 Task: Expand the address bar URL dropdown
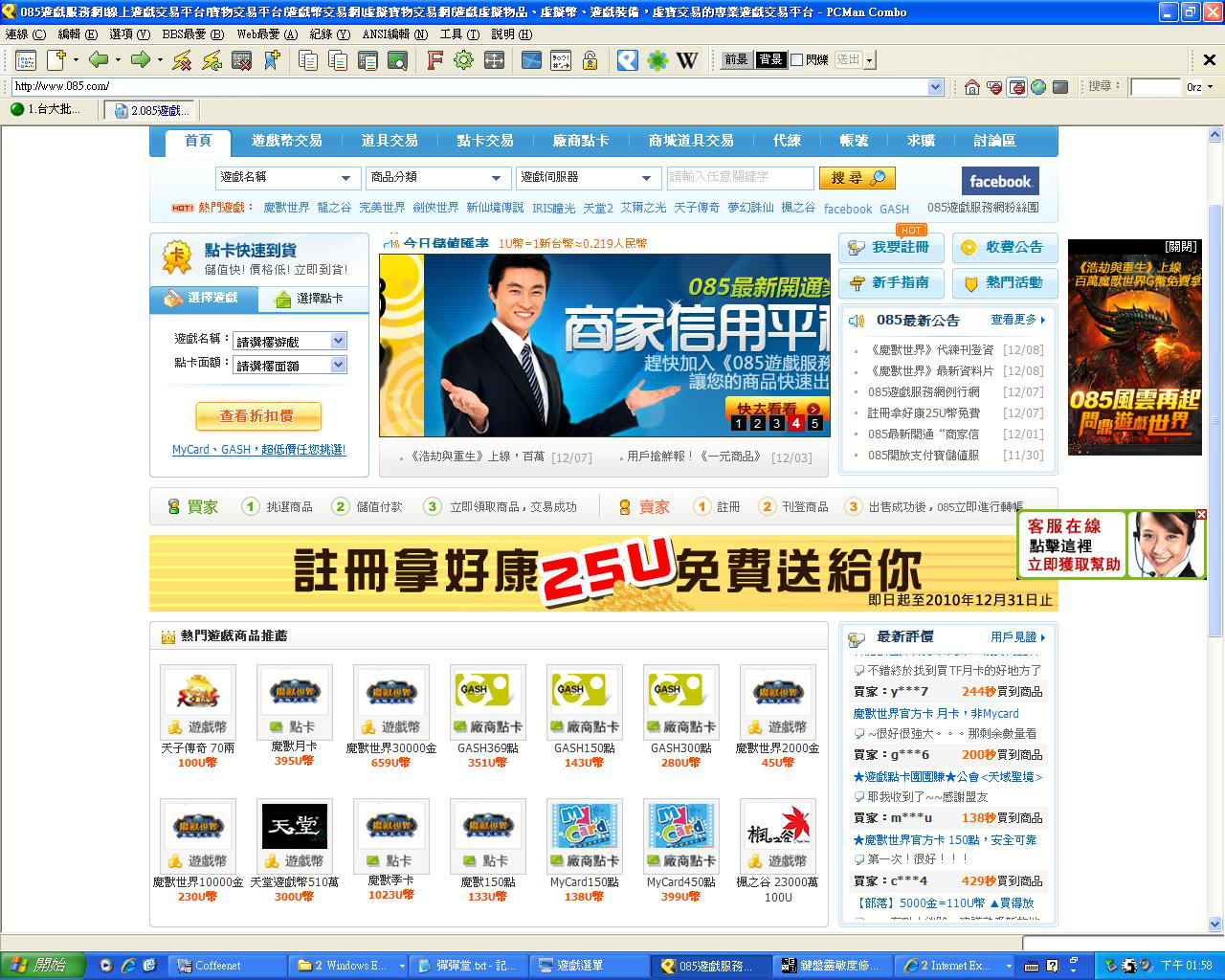click(936, 87)
